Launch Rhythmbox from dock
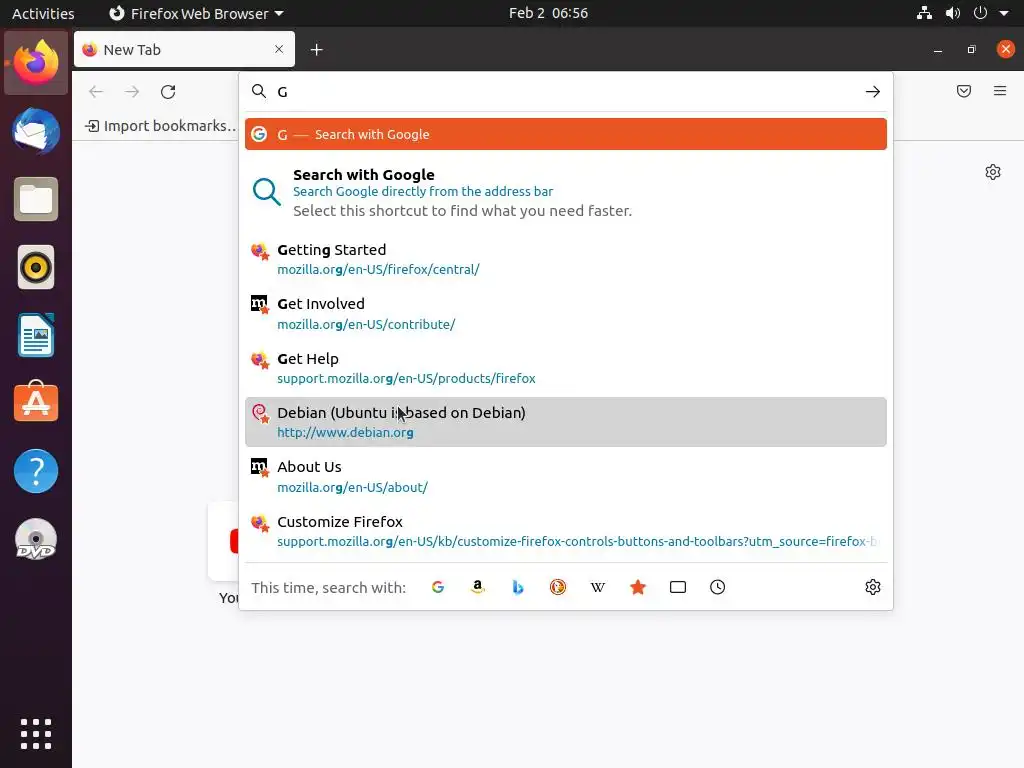The height and width of the screenshot is (768, 1024). [x=36, y=267]
